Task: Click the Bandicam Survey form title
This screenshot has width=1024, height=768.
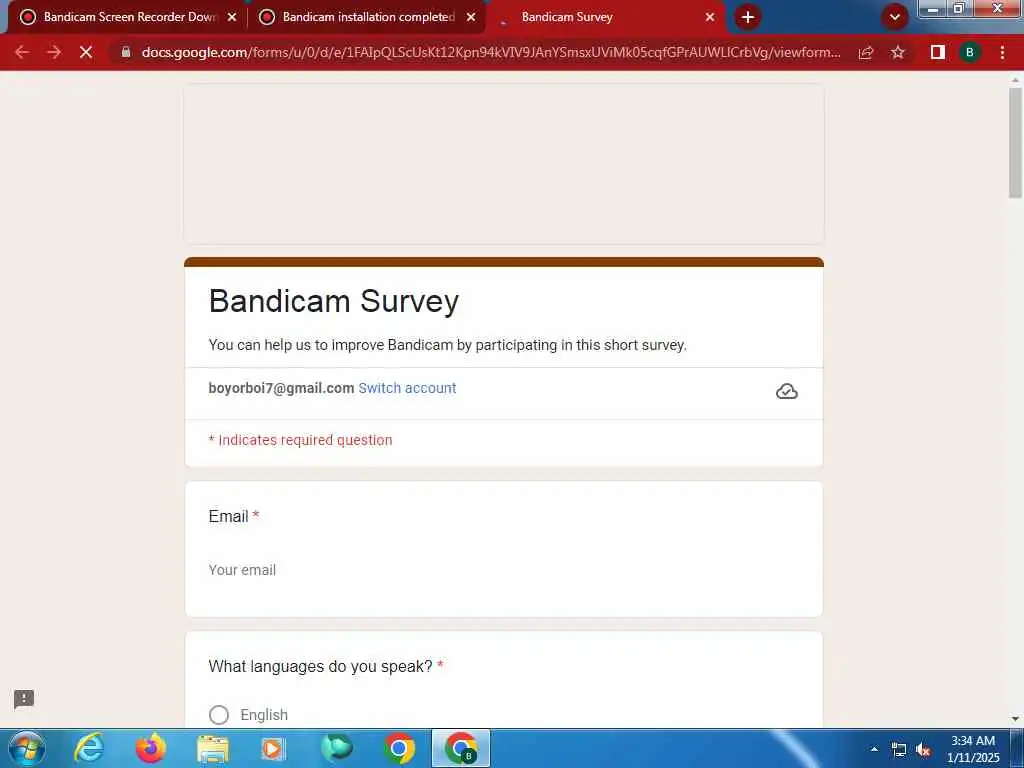Action: pos(334,302)
